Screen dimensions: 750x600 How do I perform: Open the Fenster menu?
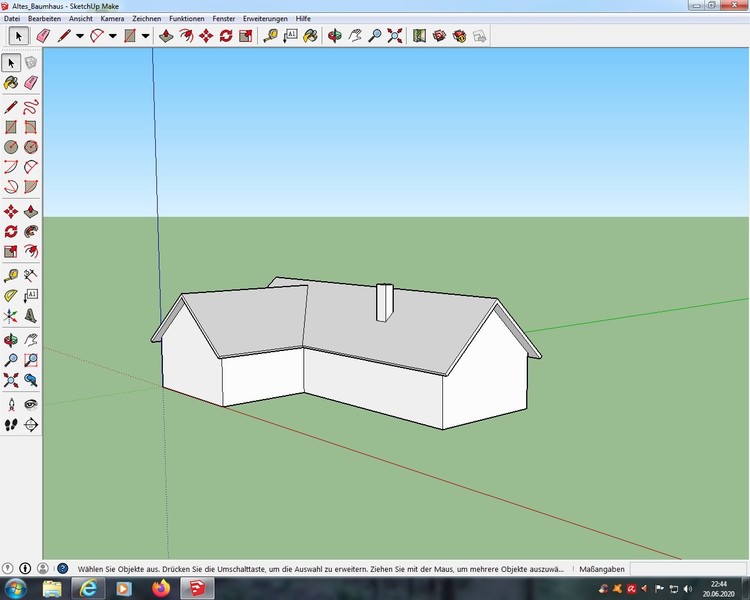tap(224, 19)
